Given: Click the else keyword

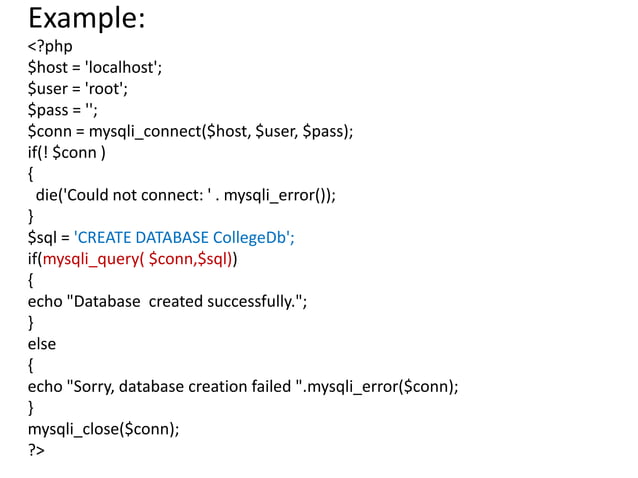Looking at the screenshot, I should pyautogui.click(x=42, y=344).
